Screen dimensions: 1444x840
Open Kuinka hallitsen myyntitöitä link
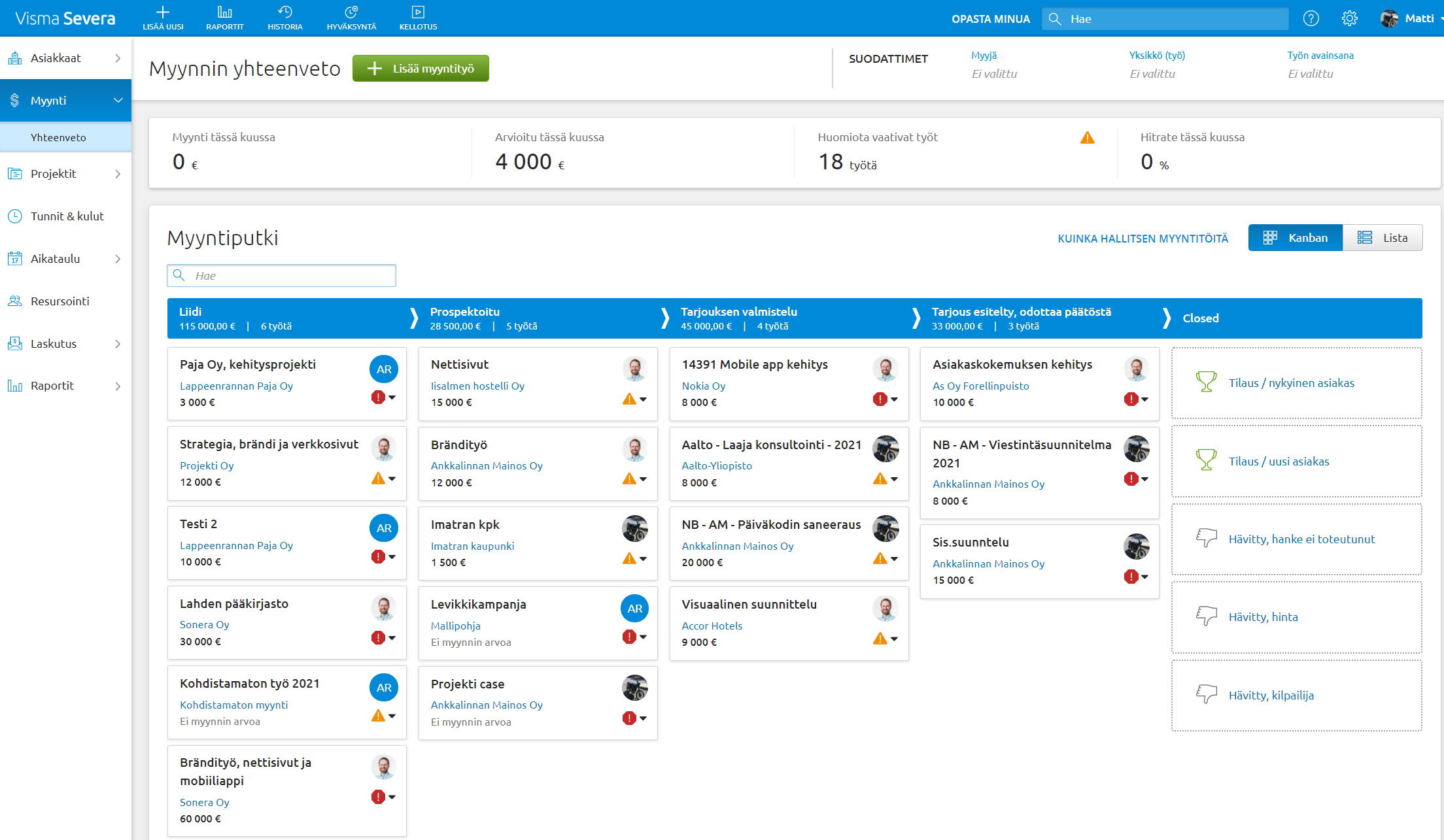pos(1143,239)
